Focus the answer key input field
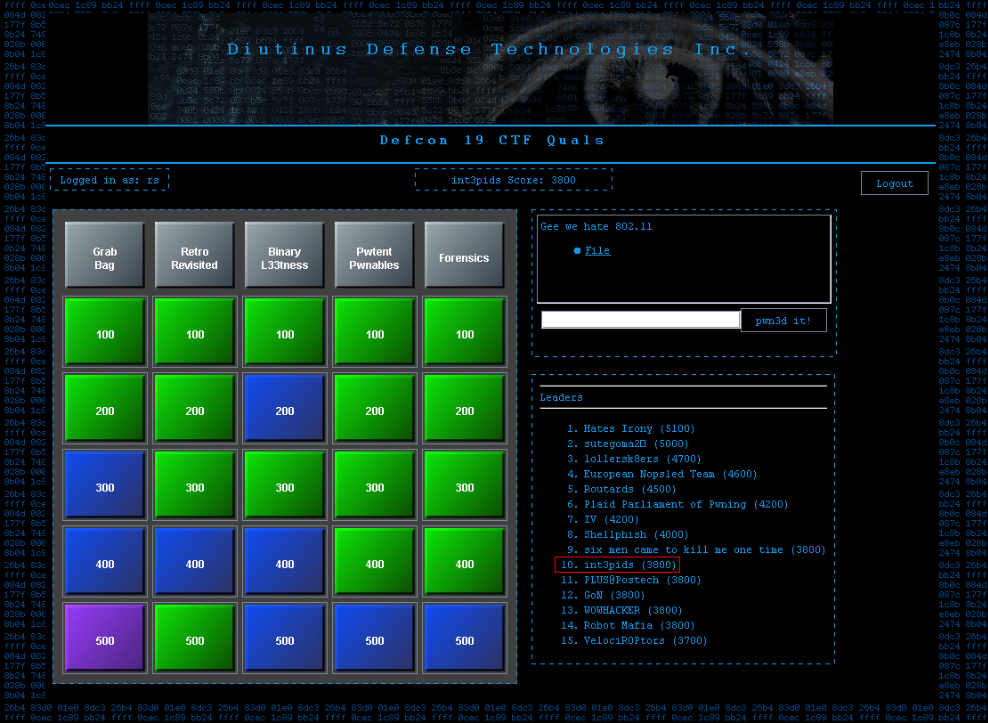 [640, 320]
